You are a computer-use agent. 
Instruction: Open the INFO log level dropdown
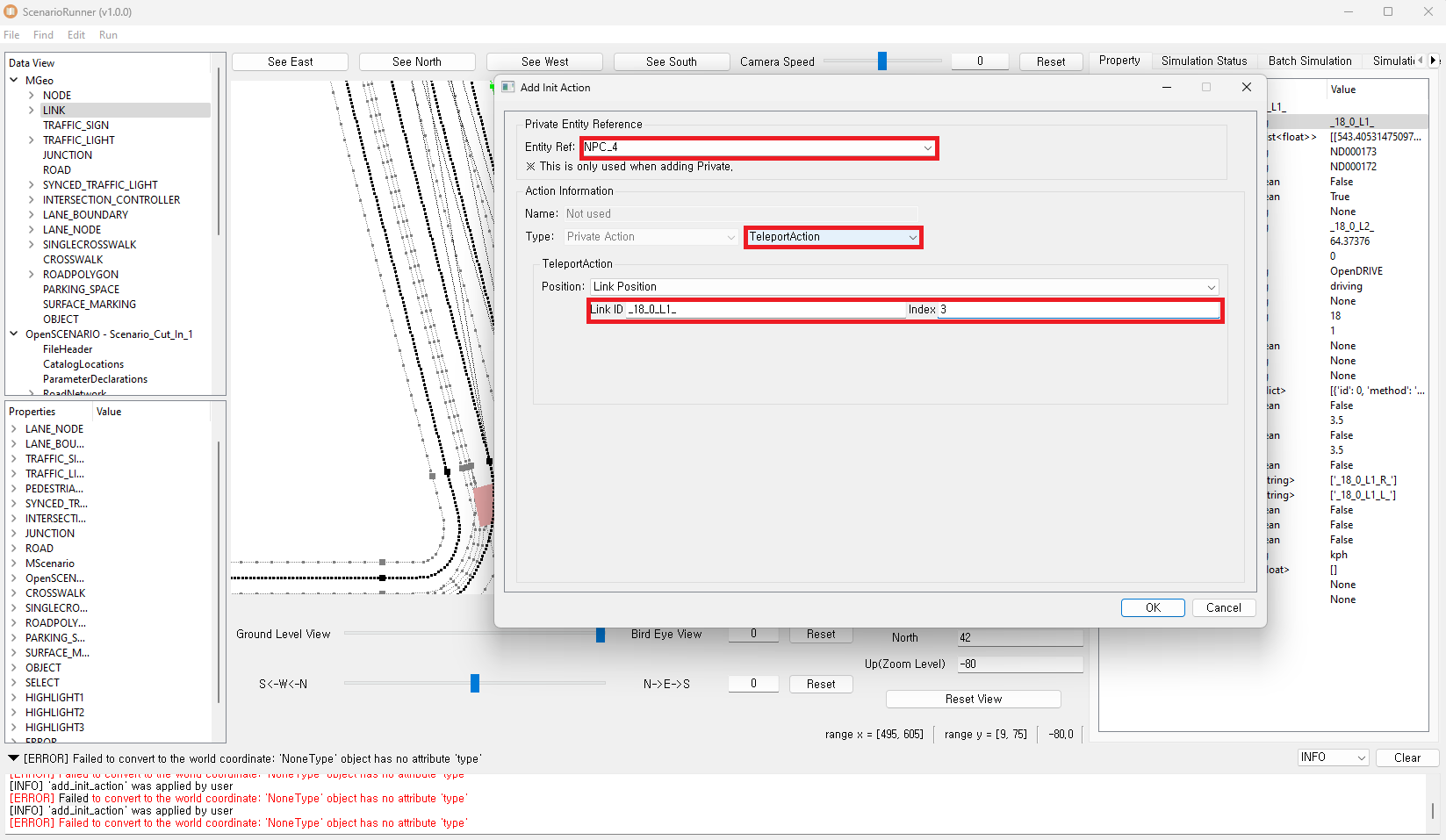pos(1333,757)
